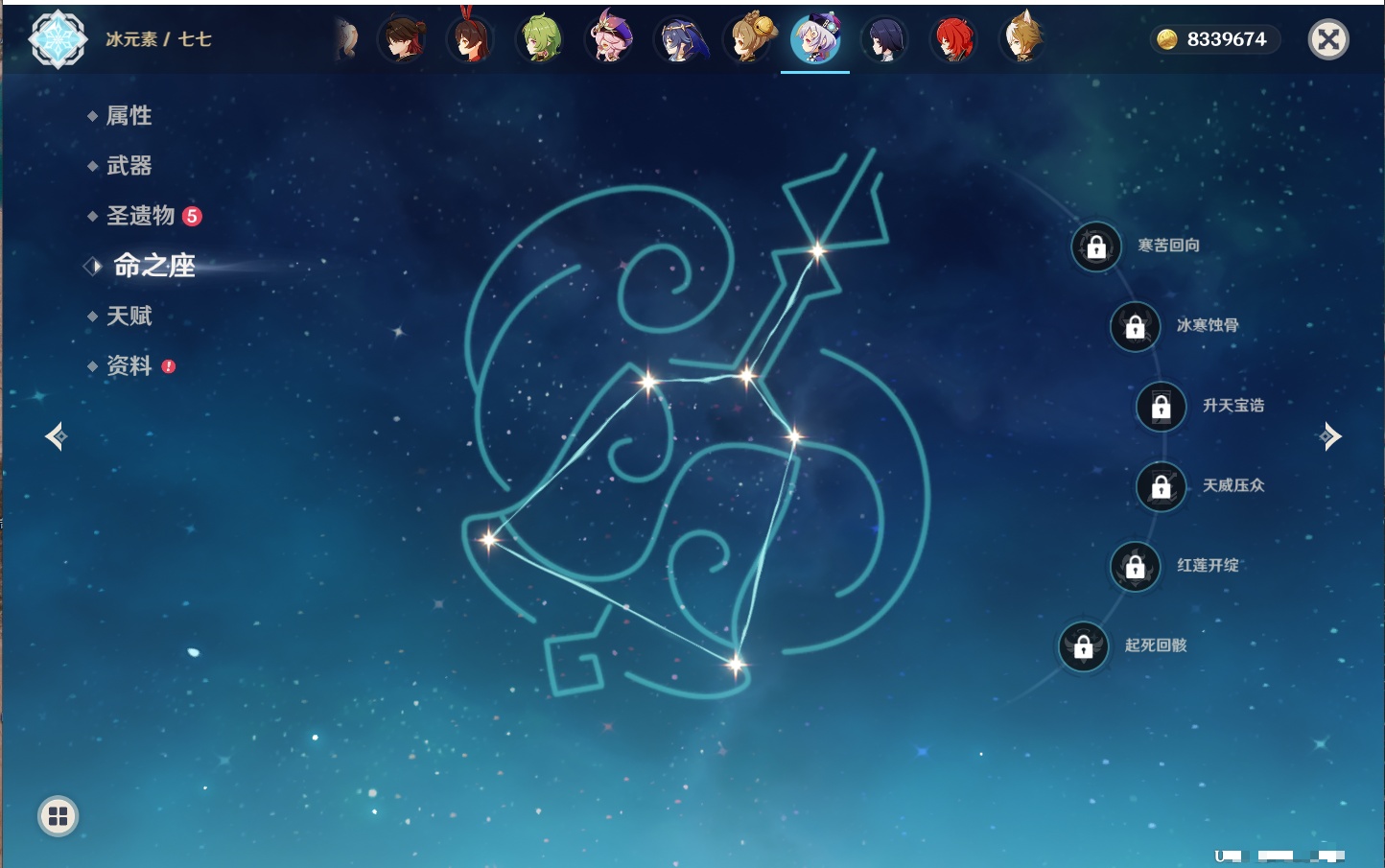
Task: Close the character screen
Action: 1328,39
